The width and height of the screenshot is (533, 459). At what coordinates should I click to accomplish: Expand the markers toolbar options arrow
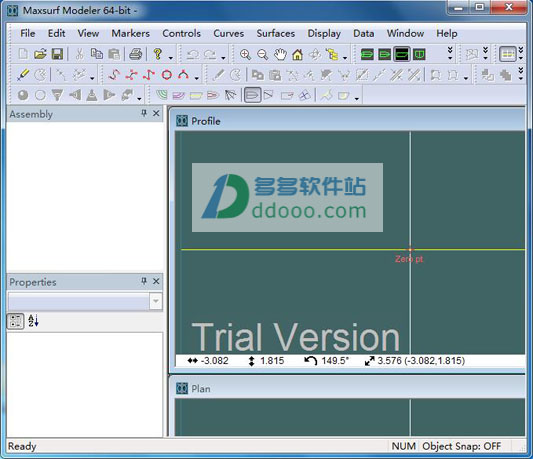(x=92, y=78)
